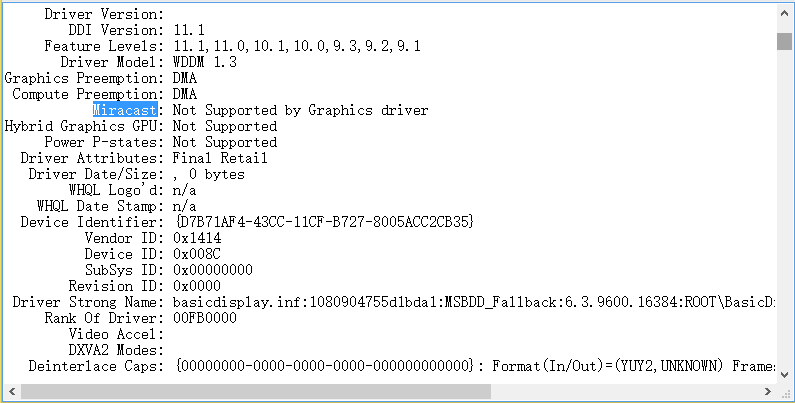The width and height of the screenshot is (795, 403).
Task: Click the vertical scrollbar thumb
Action: [x=784, y=41]
